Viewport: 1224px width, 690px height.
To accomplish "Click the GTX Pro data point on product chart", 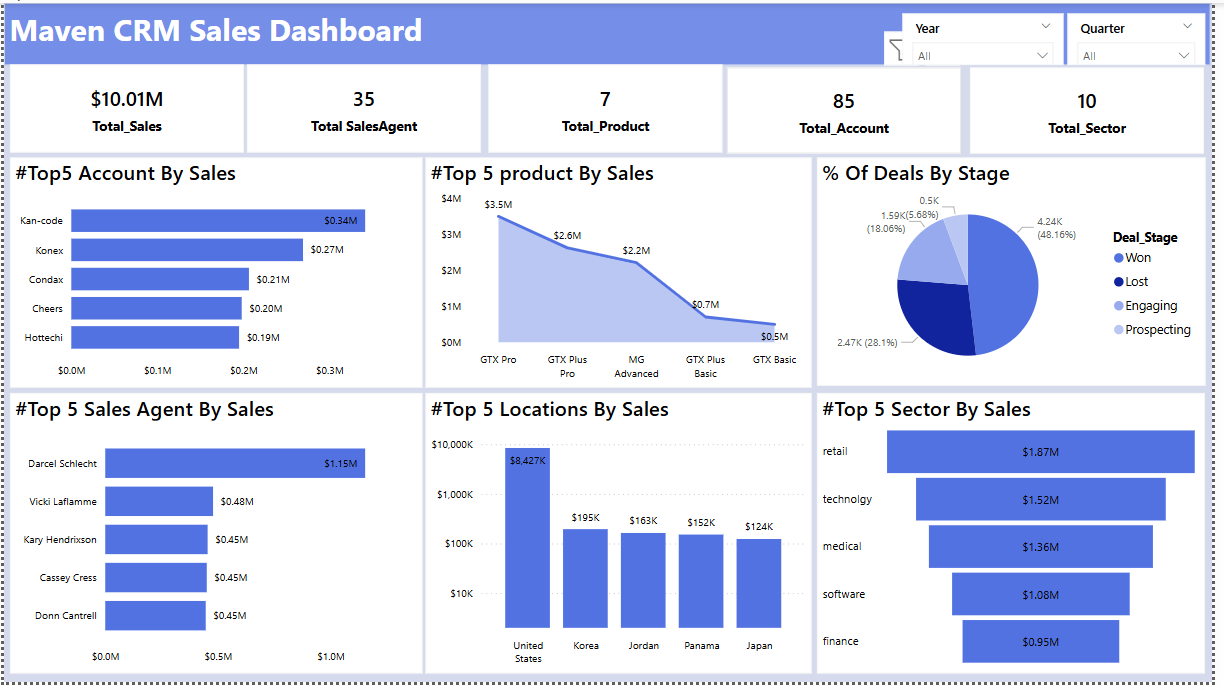I will (x=498, y=216).
